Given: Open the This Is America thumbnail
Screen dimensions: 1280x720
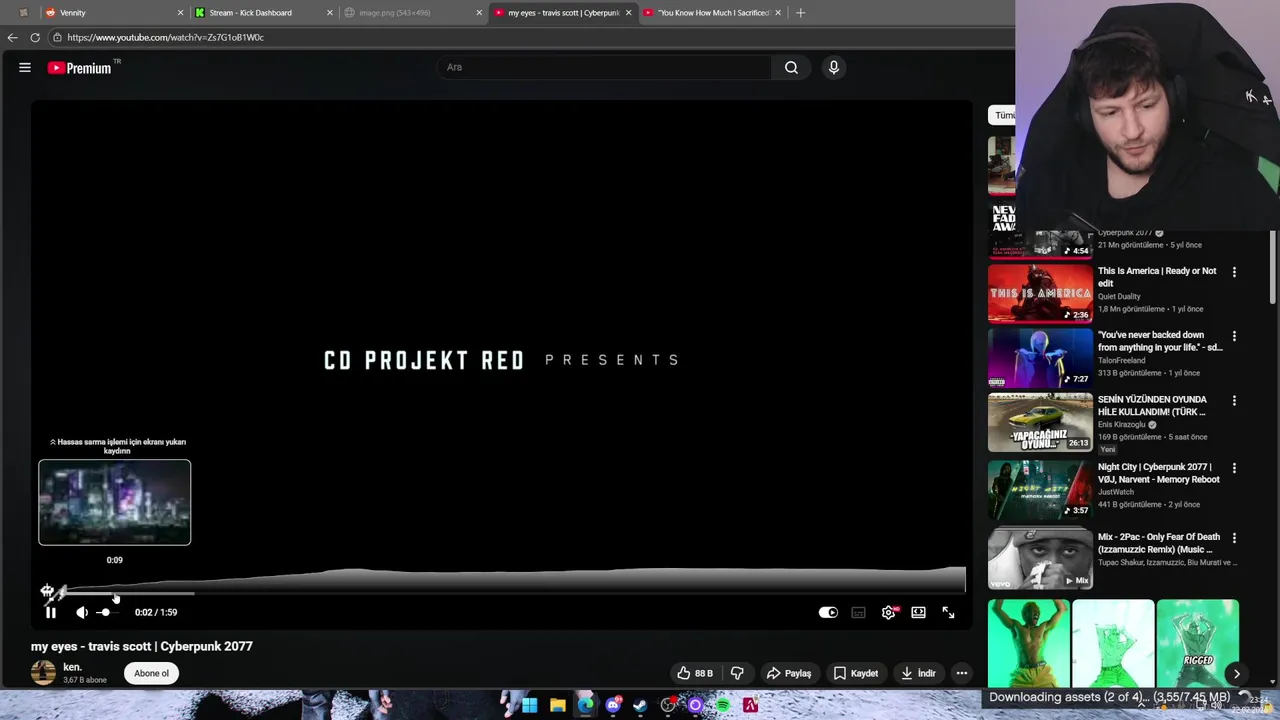Looking at the screenshot, I should (1040, 294).
